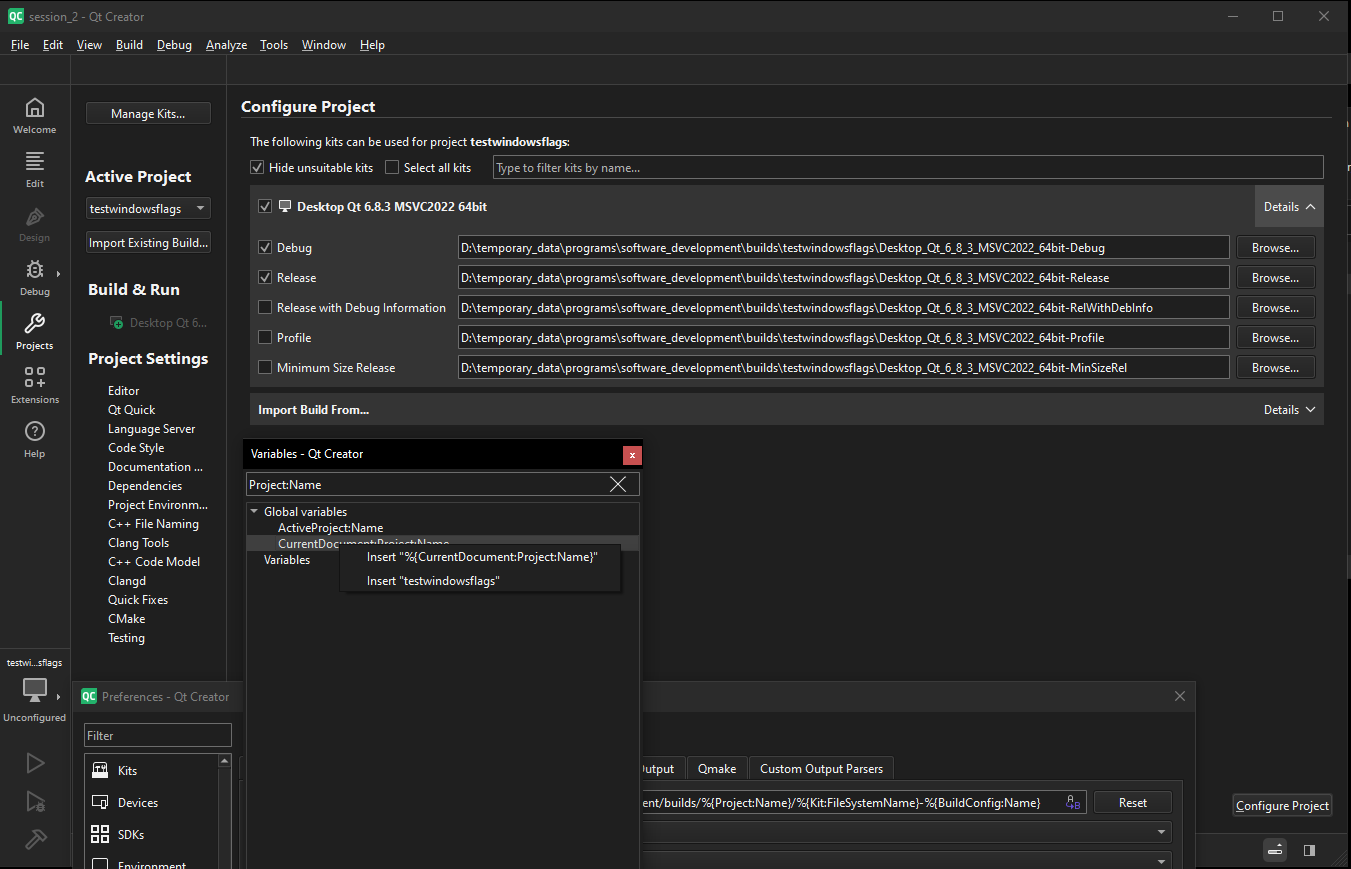
Task: Click the kit name filter field
Action: 908,168
